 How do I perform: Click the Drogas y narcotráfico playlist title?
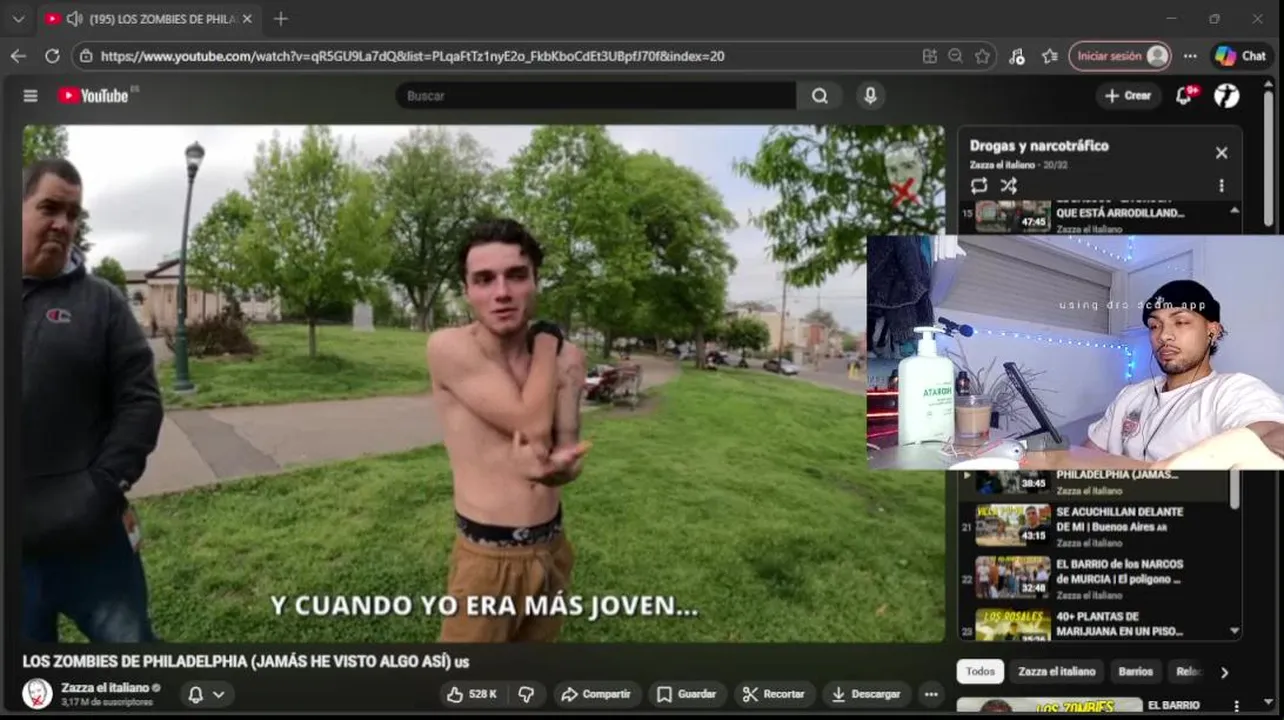pos(1039,146)
